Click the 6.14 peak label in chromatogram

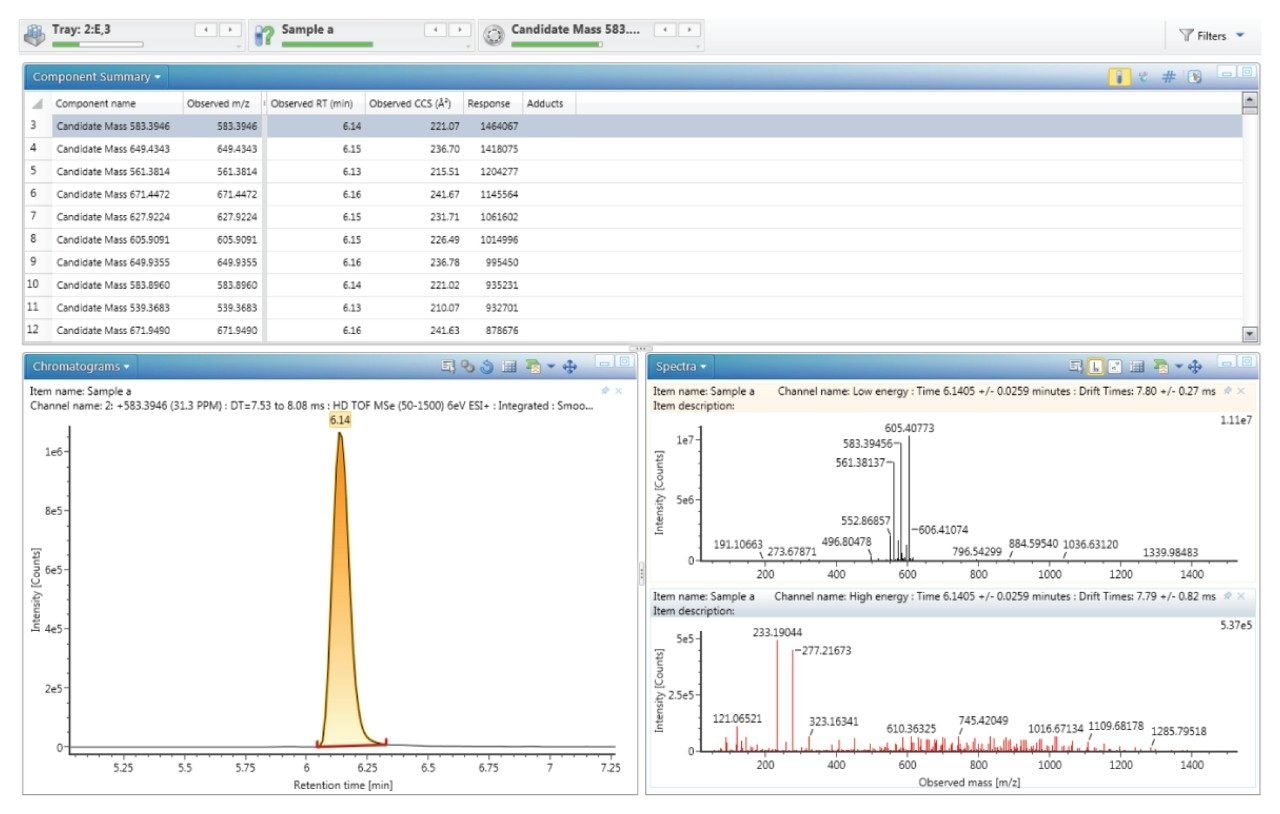click(x=340, y=422)
